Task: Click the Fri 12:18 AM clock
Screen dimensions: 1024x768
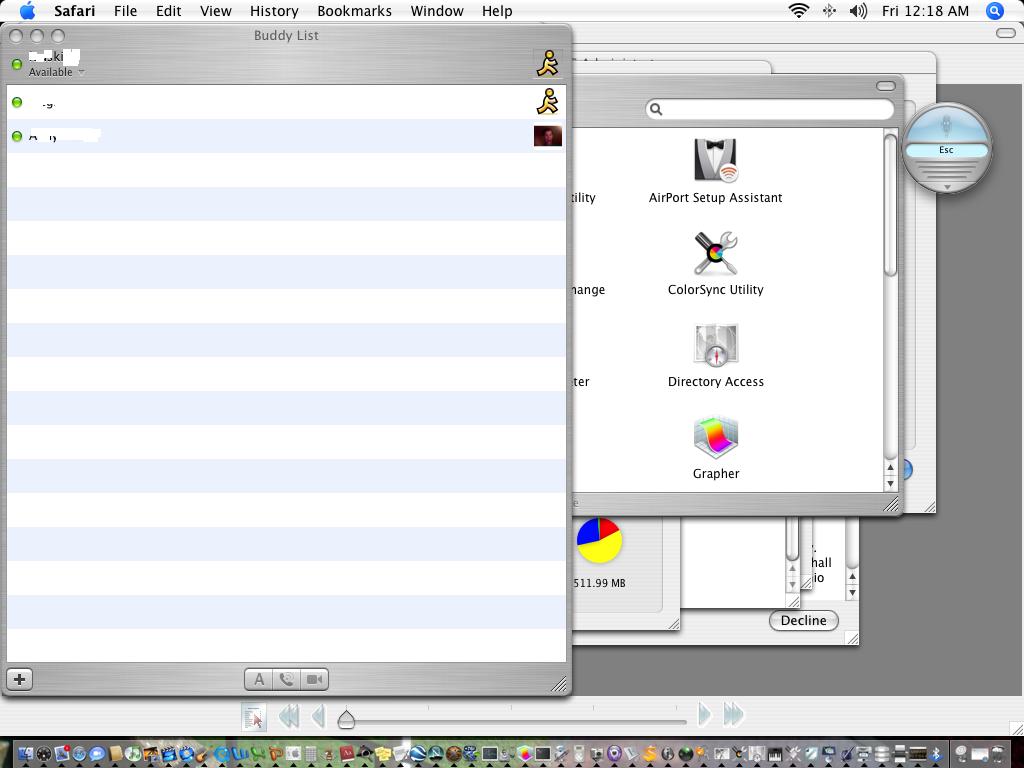Action: click(925, 11)
